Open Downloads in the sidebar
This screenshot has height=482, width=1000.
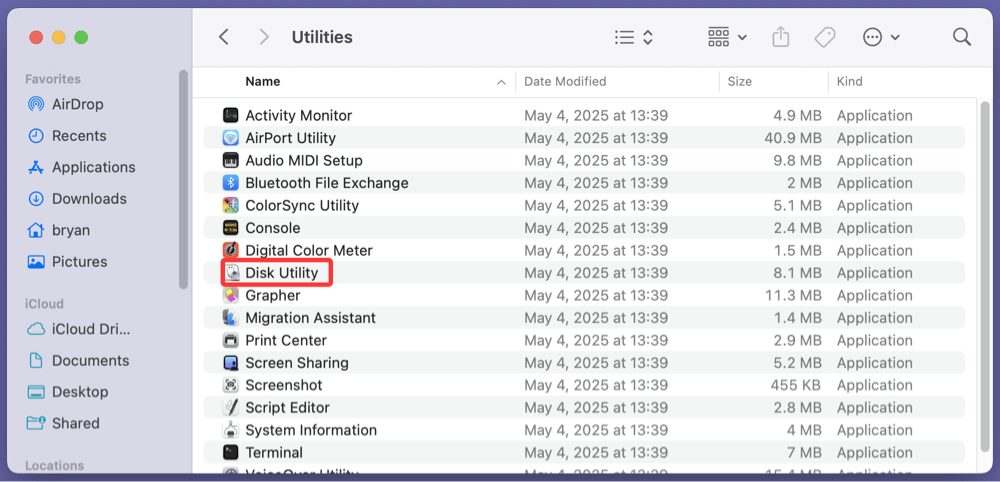77,199
